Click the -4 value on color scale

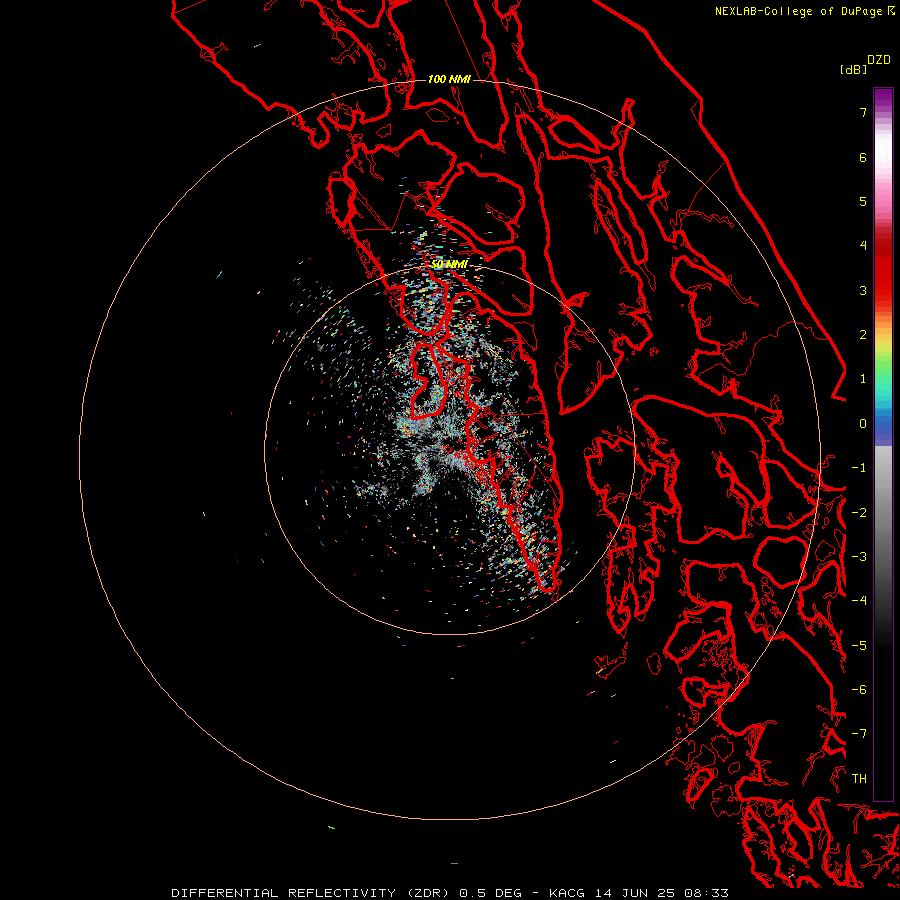pyautogui.click(x=859, y=601)
